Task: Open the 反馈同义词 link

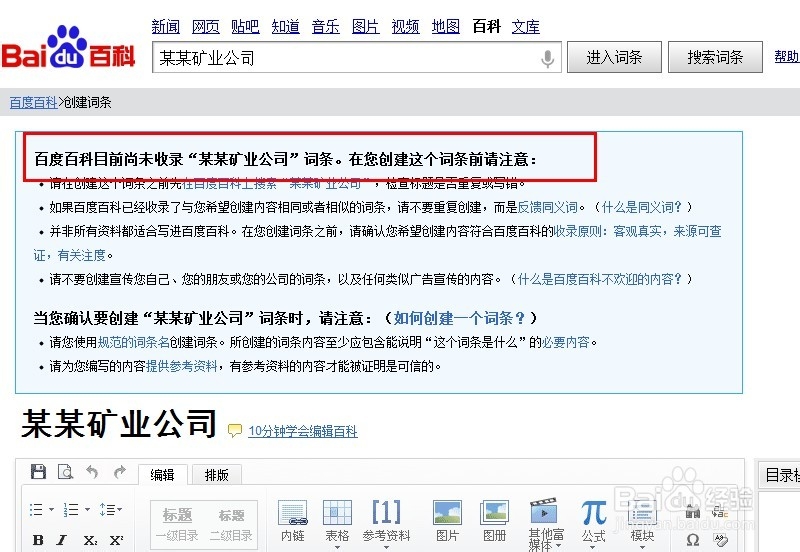Action: pos(547,207)
